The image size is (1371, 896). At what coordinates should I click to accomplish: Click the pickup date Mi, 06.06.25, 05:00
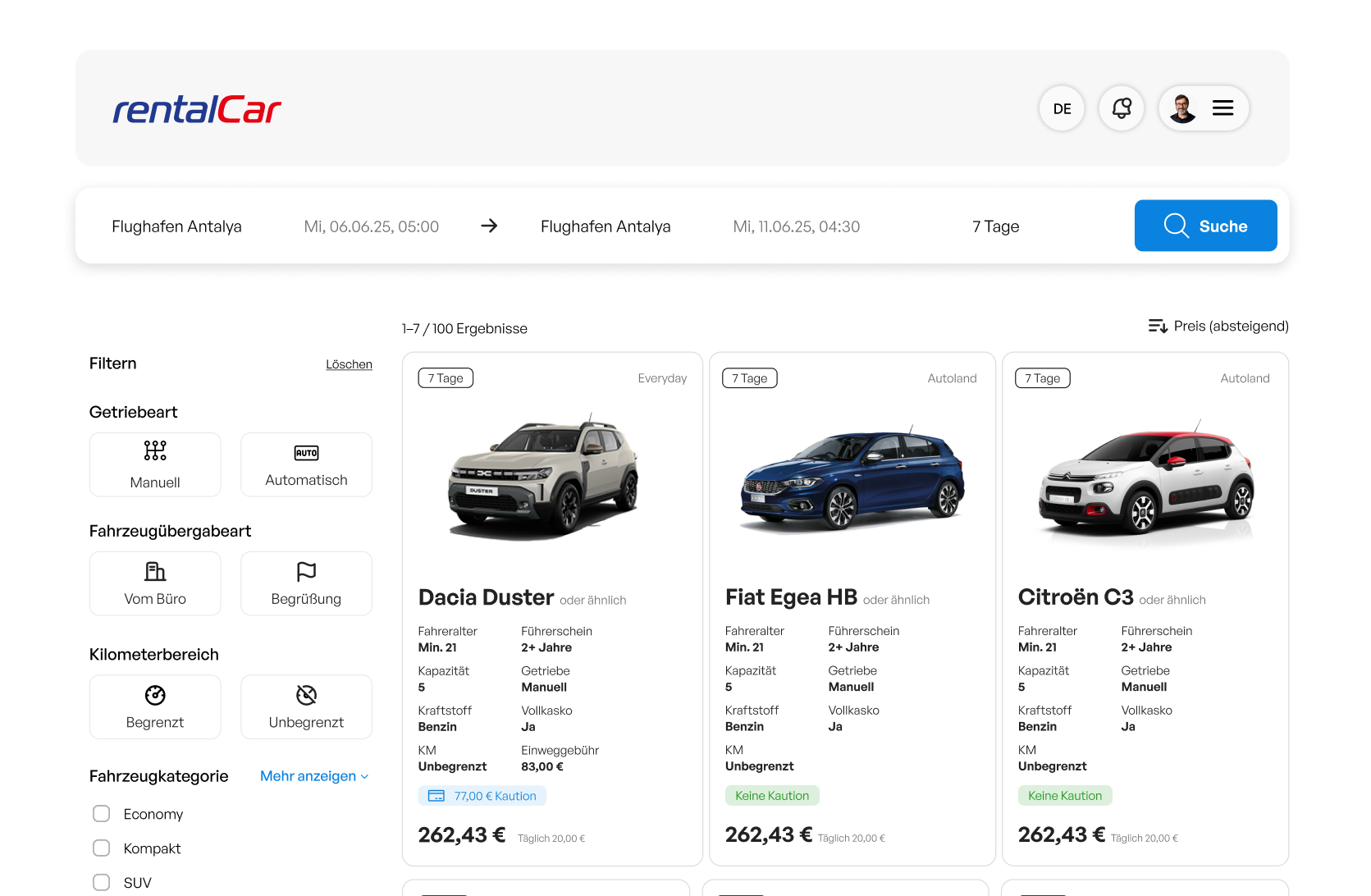371,226
